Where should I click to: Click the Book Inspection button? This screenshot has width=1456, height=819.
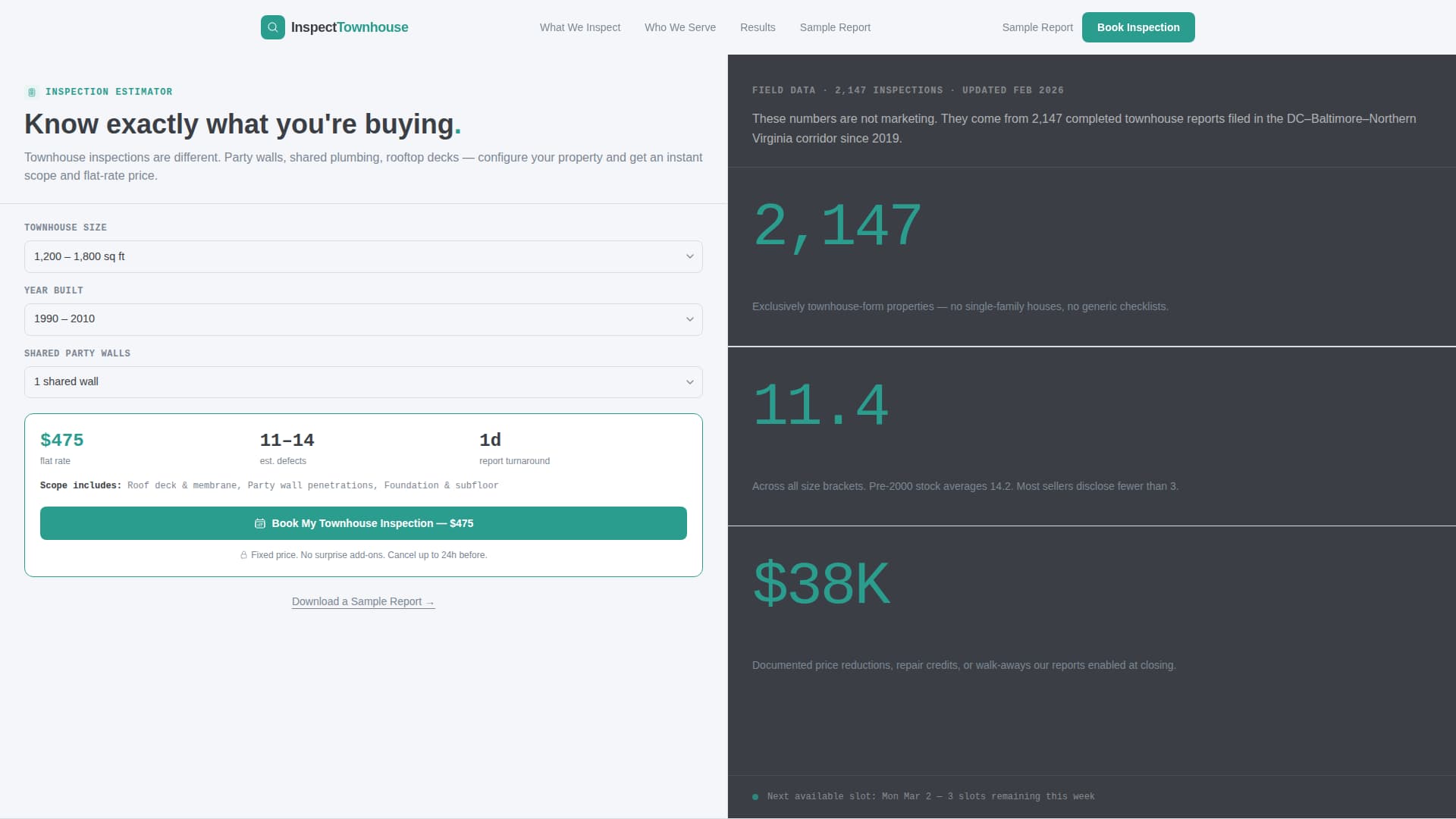[x=1137, y=27]
